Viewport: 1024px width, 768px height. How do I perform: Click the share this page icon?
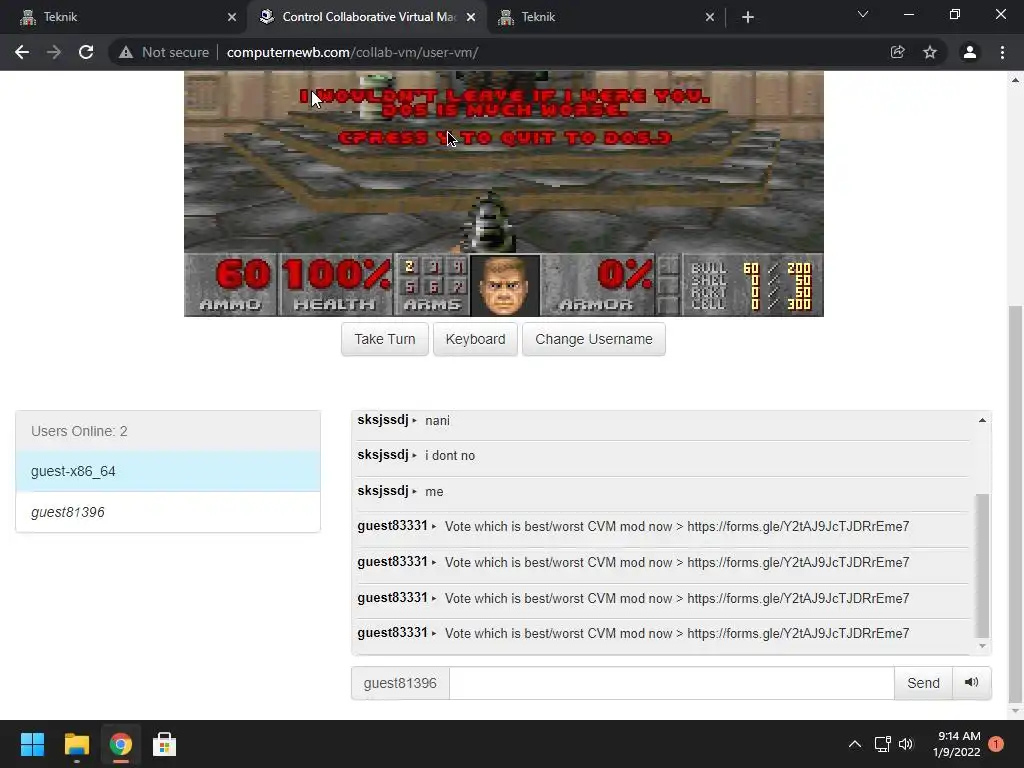point(897,52)
